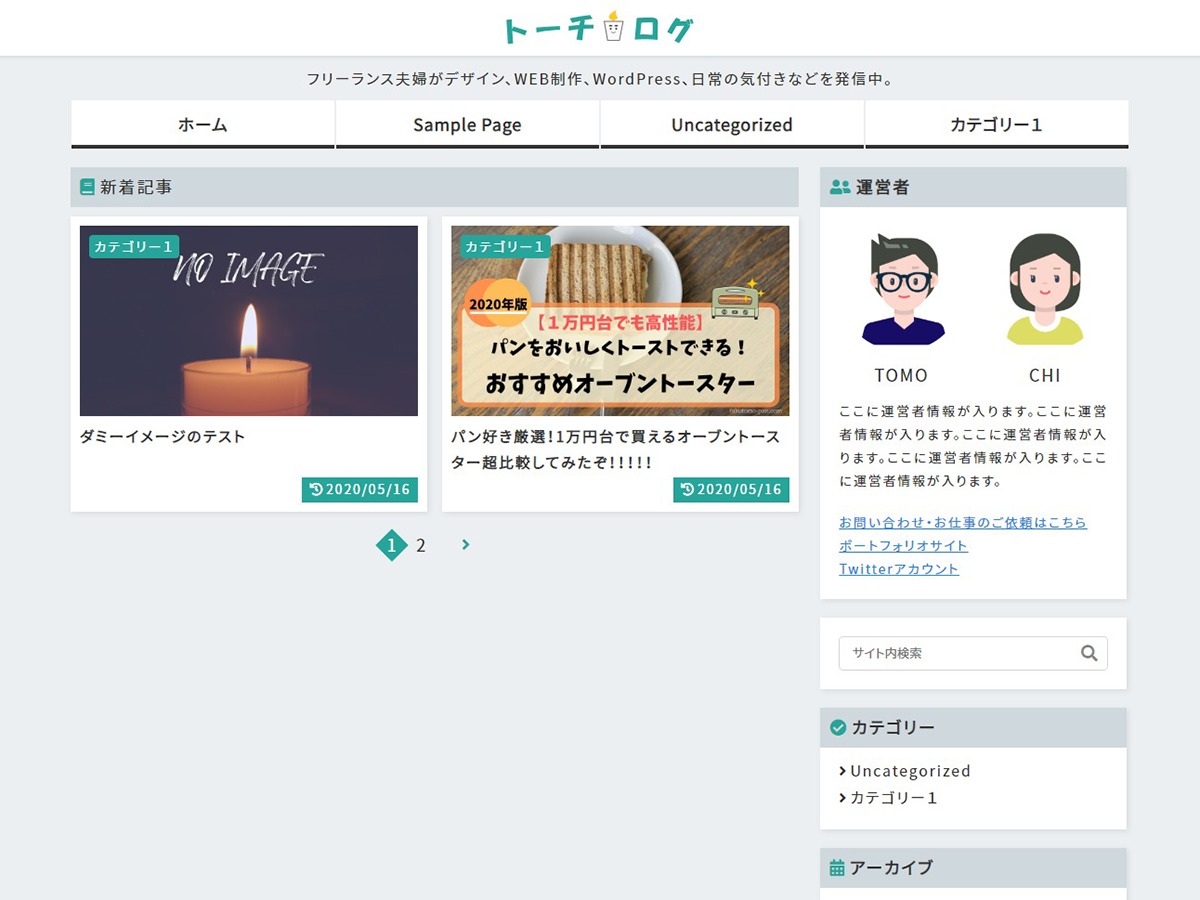
Task: Click the TOMO avatar illustration
Action: 901,290
